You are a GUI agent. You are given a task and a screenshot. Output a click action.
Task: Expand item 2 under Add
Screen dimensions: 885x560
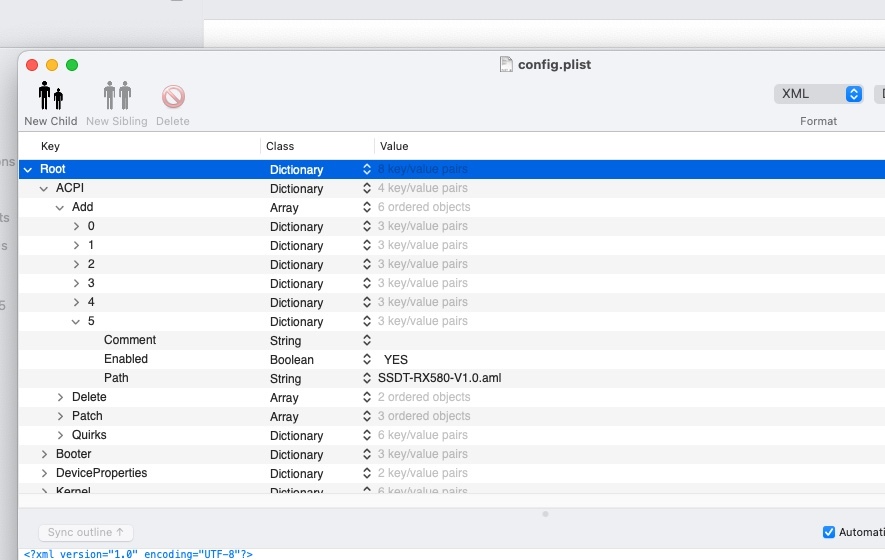point(76,264)
